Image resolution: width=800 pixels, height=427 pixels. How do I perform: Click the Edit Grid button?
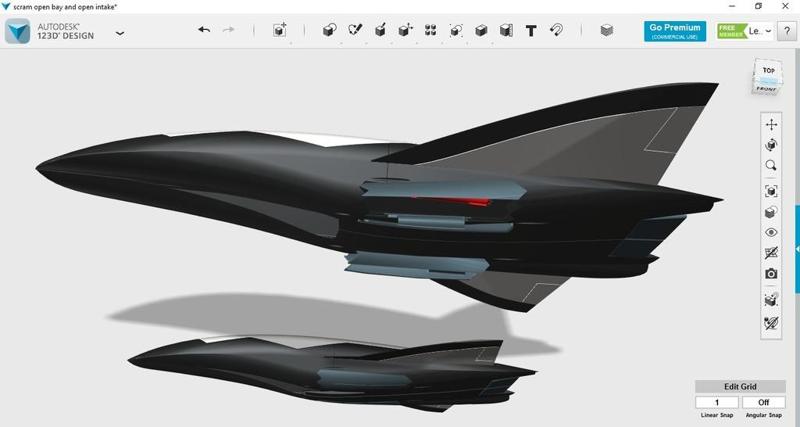click(740, 387)
